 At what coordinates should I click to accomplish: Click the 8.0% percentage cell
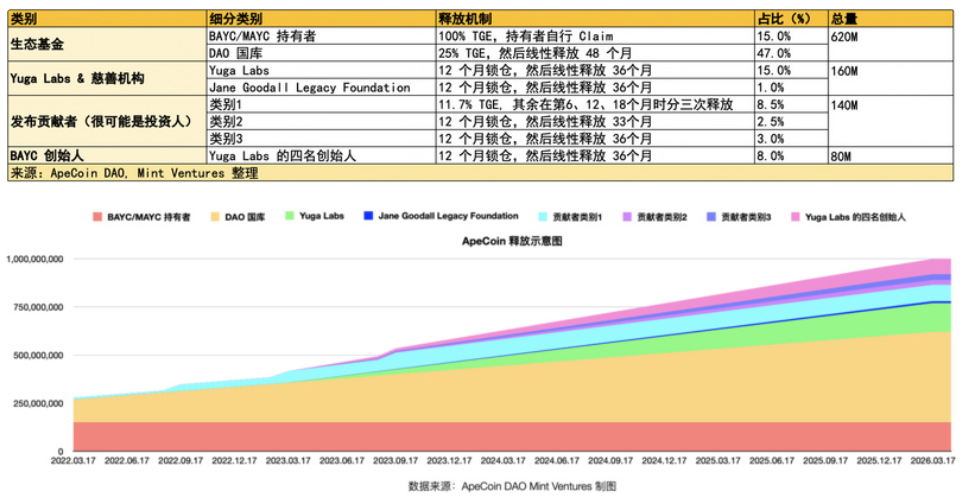pos(791,155)
